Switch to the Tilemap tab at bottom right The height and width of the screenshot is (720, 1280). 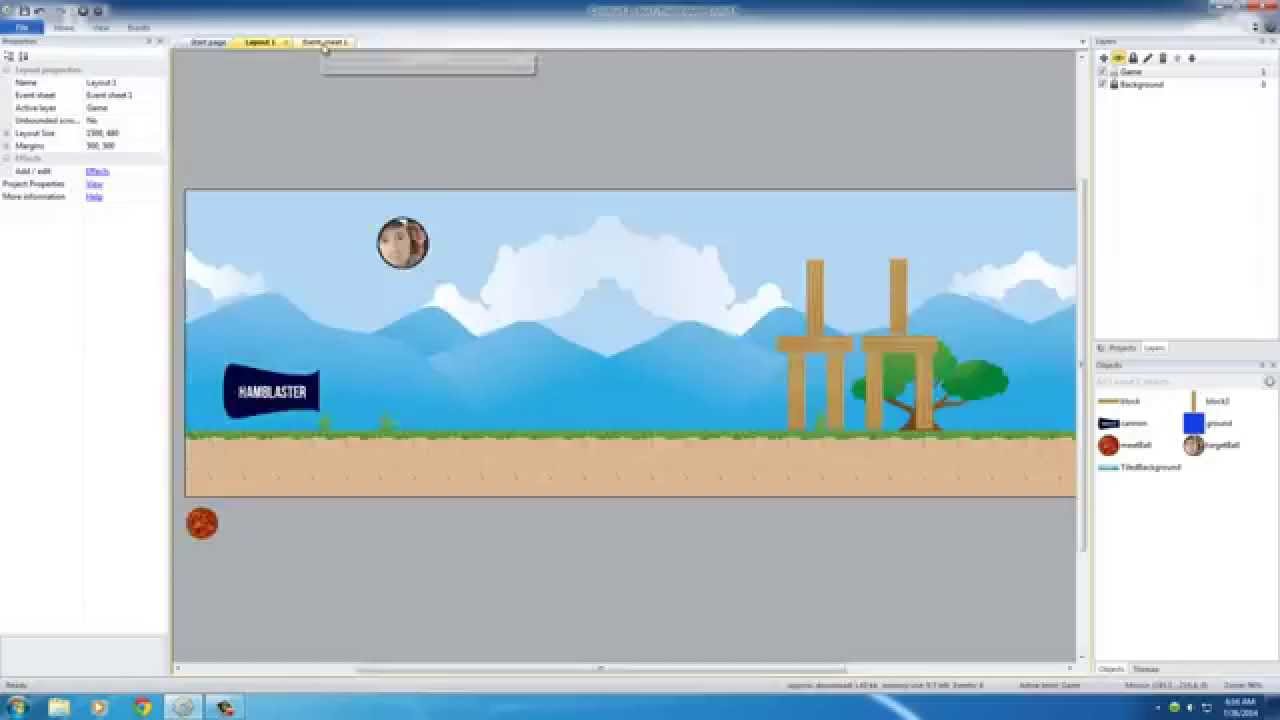click(x=1146, y=669)
